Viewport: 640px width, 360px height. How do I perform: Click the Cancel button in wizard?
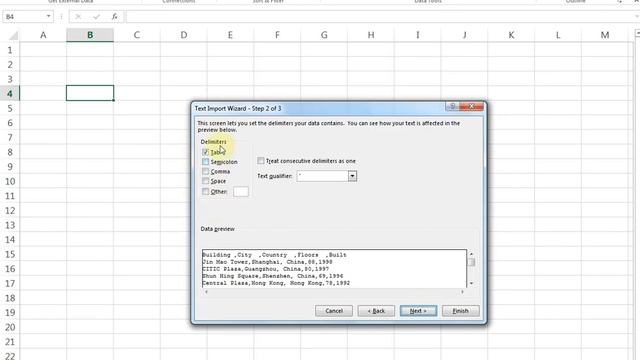coord(333,311)
